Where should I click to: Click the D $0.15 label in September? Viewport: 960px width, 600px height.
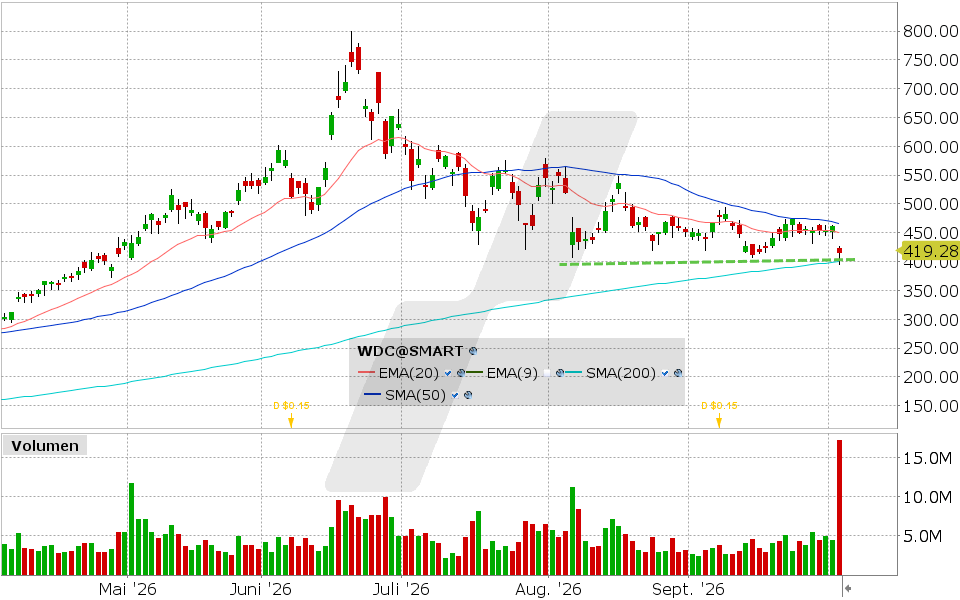(719, 405)
